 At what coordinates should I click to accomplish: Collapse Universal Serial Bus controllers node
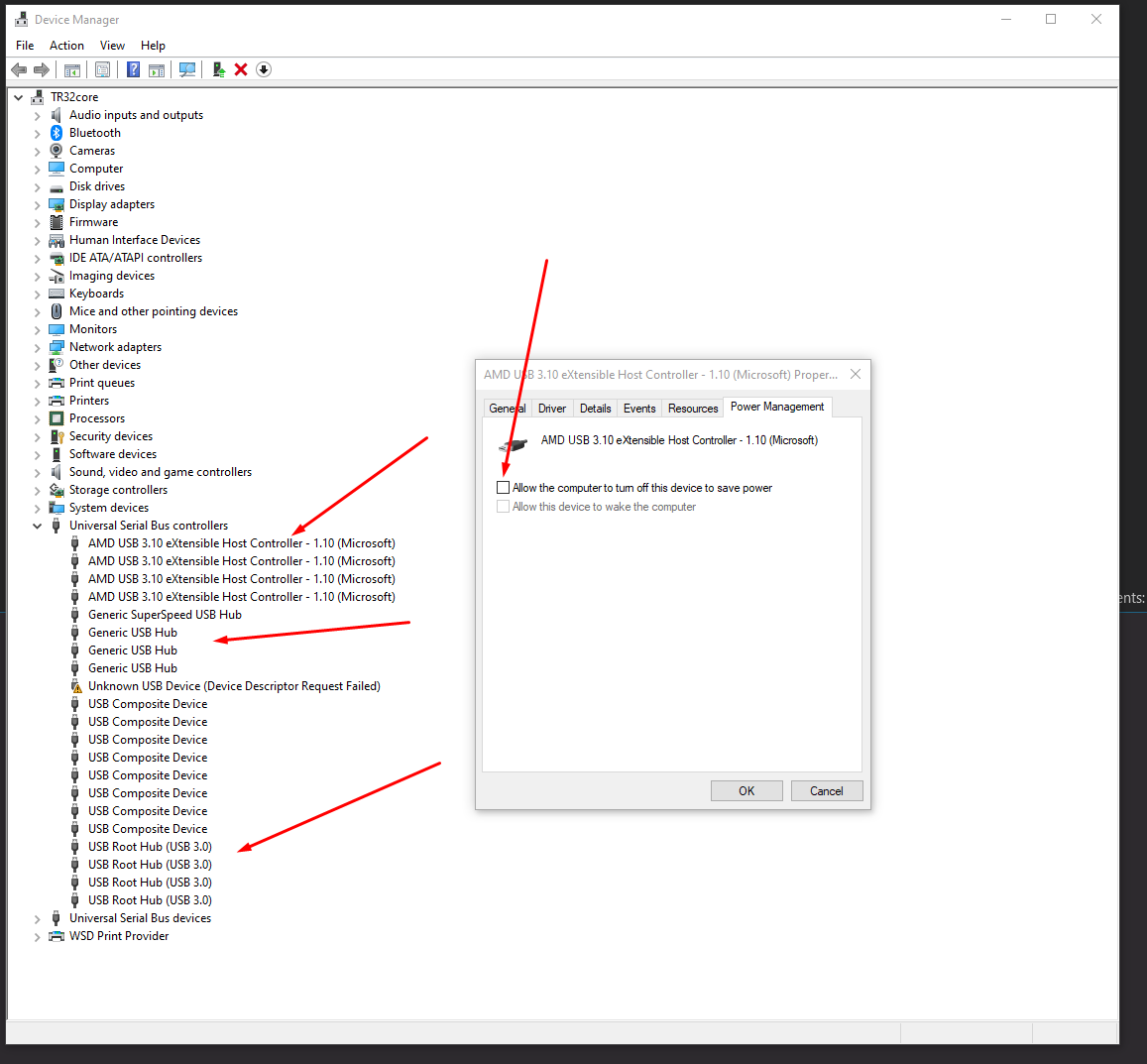click(x=38, y=527)
